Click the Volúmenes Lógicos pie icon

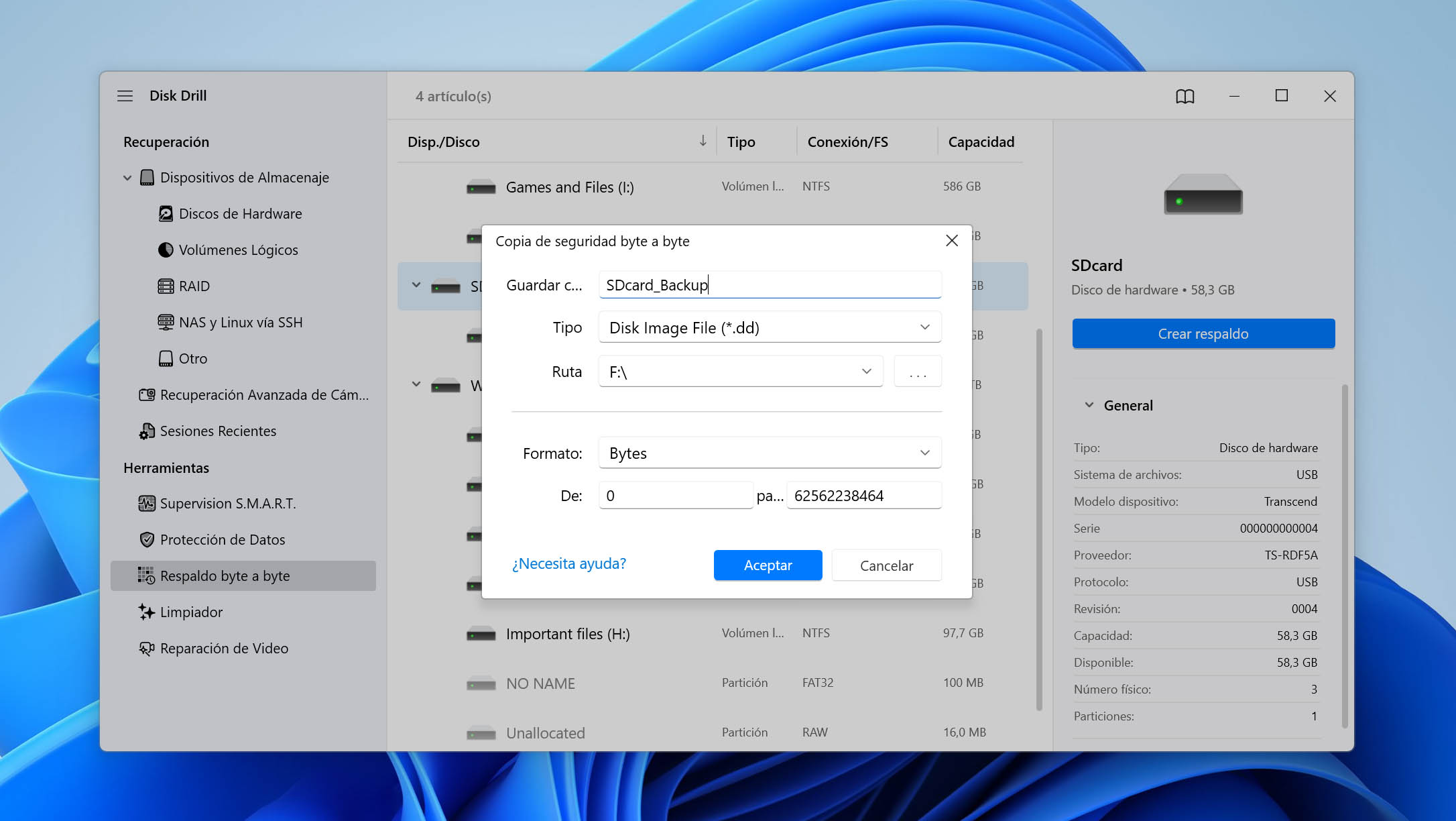click(x=166, y=250)
